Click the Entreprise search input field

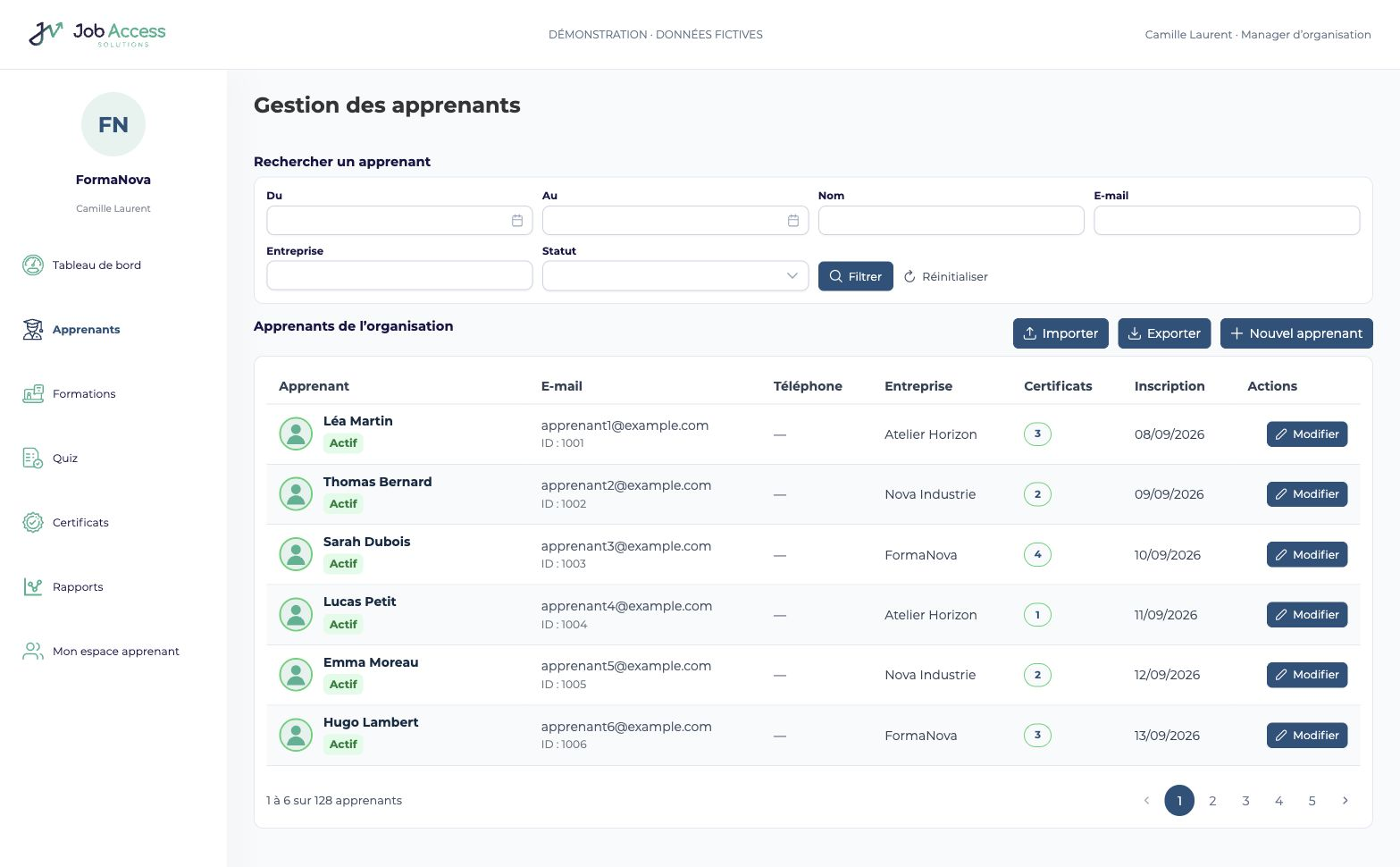pyautogui.click(x=399, y=275)
